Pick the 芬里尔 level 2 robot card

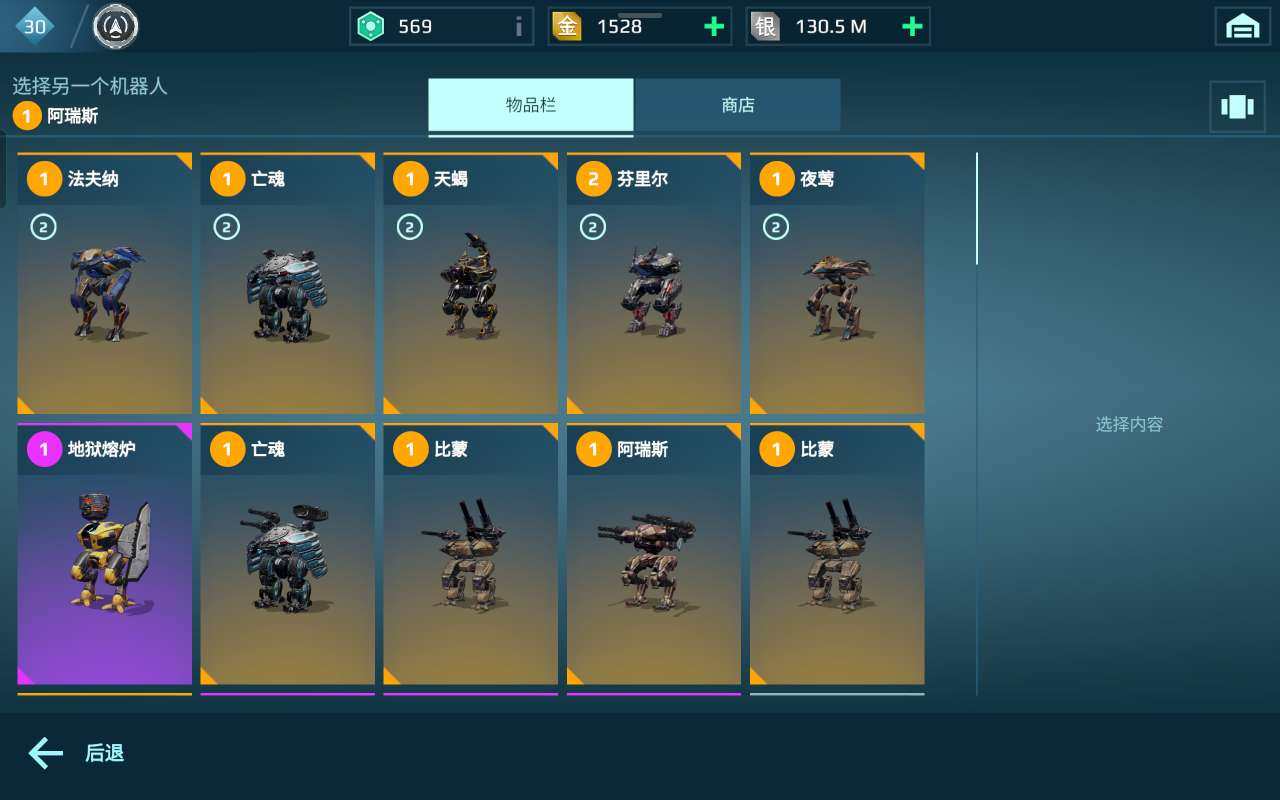(654, 283)
